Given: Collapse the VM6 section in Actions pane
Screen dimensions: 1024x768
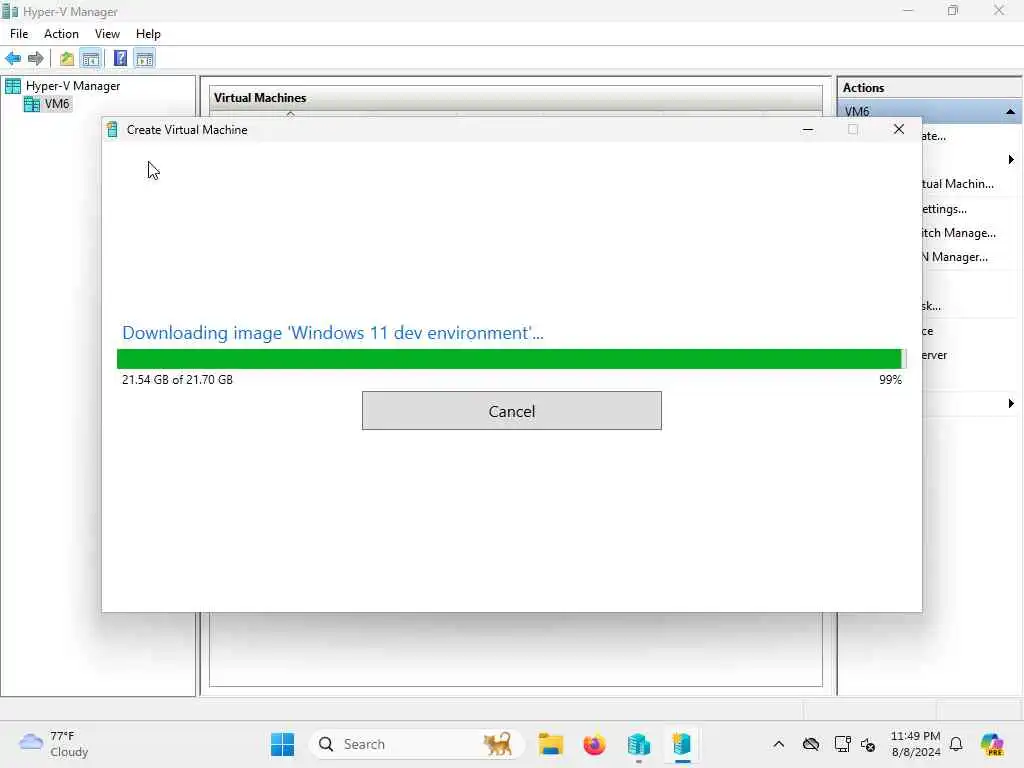Looking at the screenshot, I should (x=1010, y=112).
